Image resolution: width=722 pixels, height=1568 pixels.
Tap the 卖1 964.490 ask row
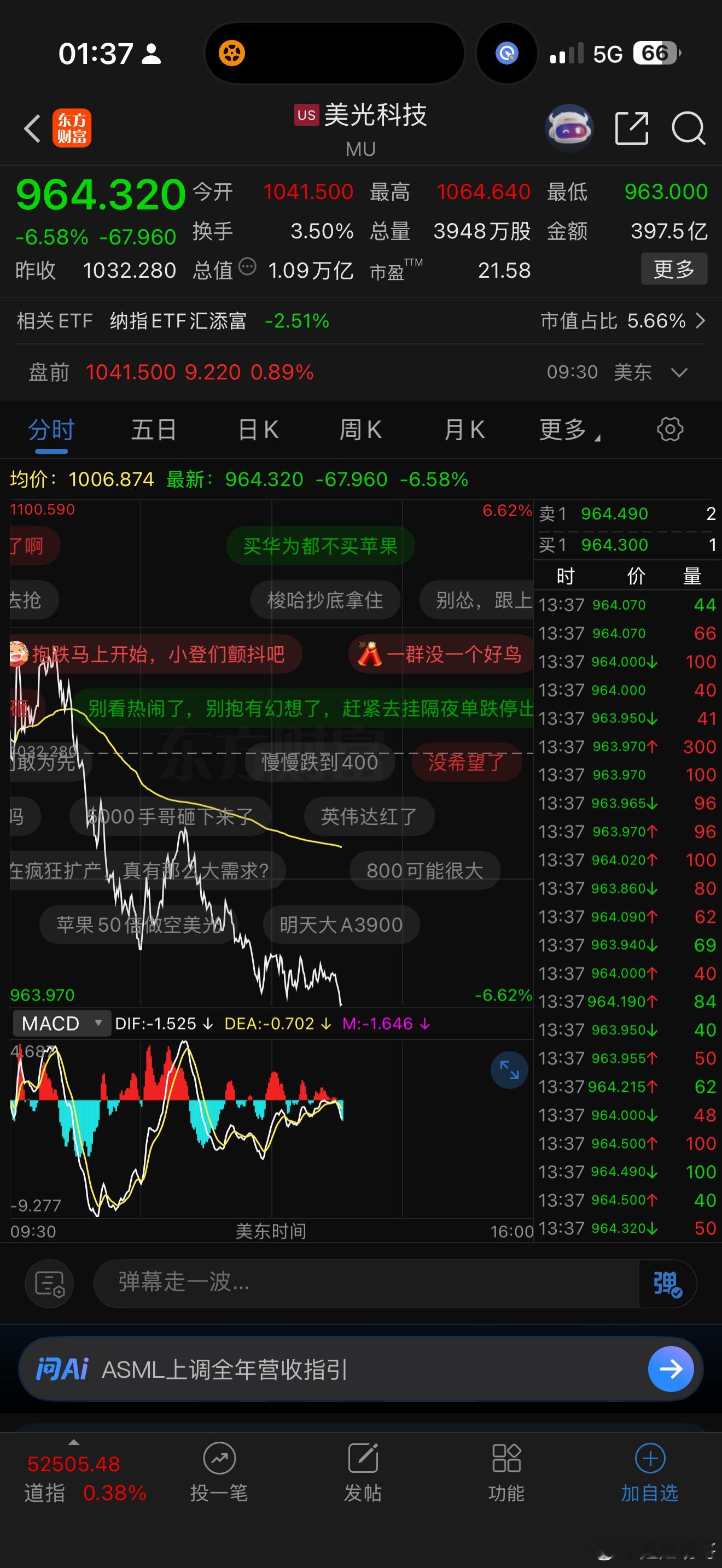627,514
